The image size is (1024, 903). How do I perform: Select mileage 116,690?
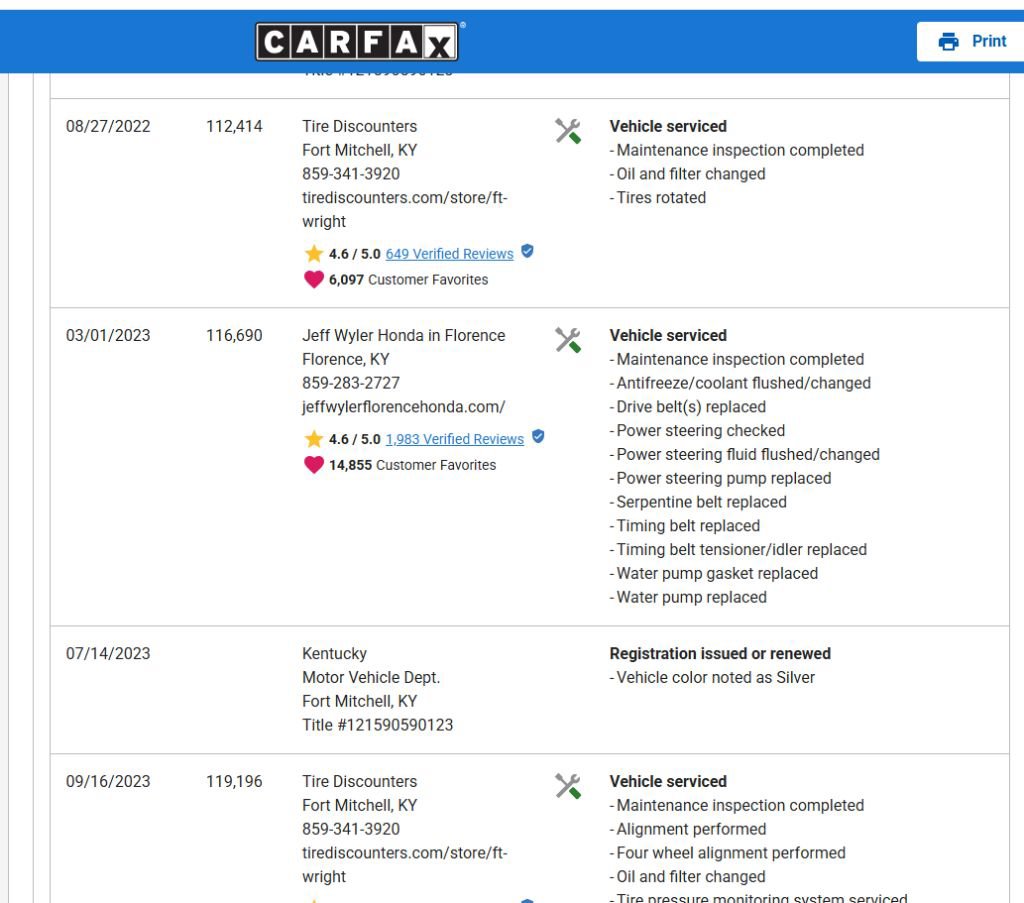[x=234, y=336]
